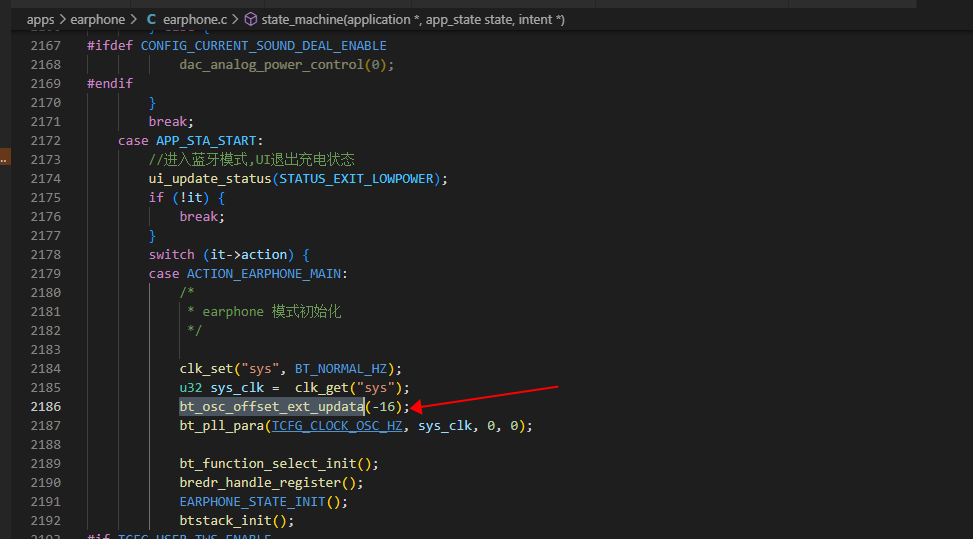This screenshot has width=973, height=539.
Task: Open the earphone folder breadcrumb
Action: click(97, 20)
